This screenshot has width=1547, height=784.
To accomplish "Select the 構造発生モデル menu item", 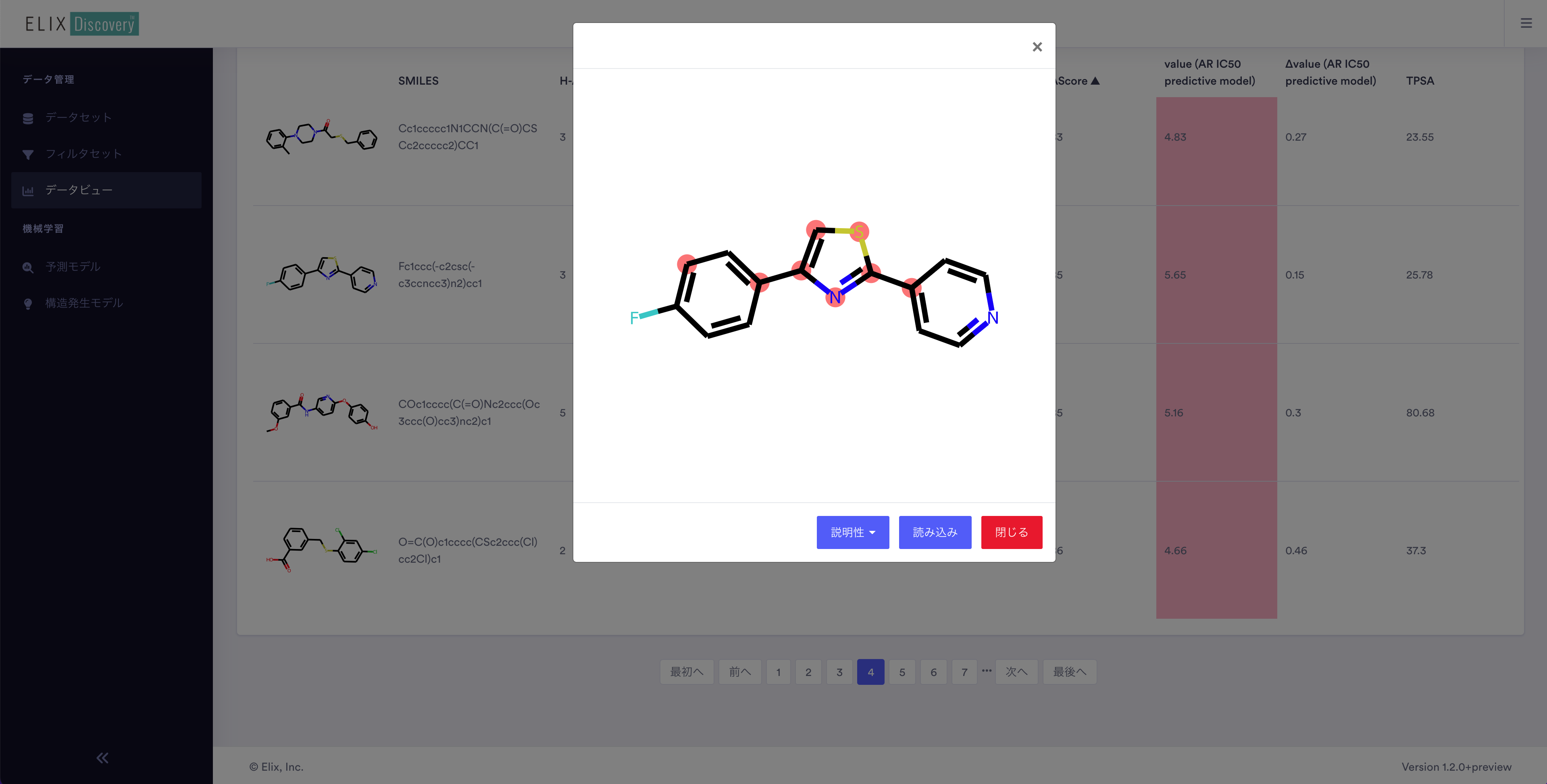I will pyautogui.click(x=84, y=303).
